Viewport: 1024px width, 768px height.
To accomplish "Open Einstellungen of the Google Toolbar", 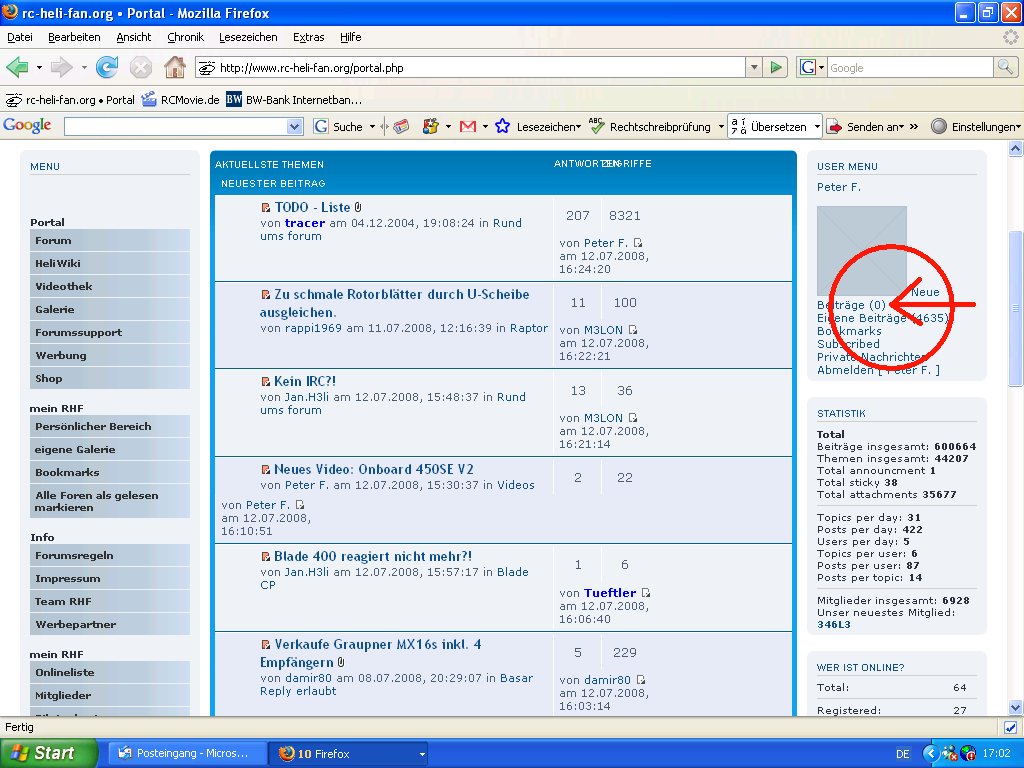I will [x=974, y=127].
